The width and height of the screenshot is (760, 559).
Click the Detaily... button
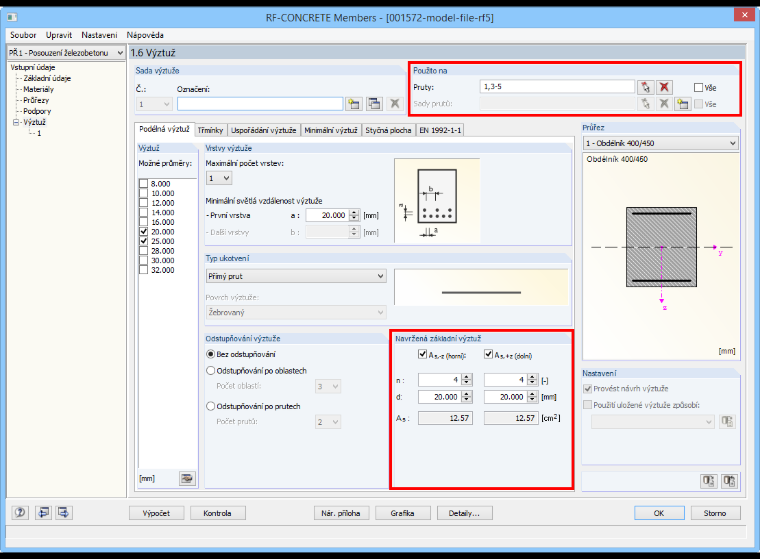click(x=465, y=513)
